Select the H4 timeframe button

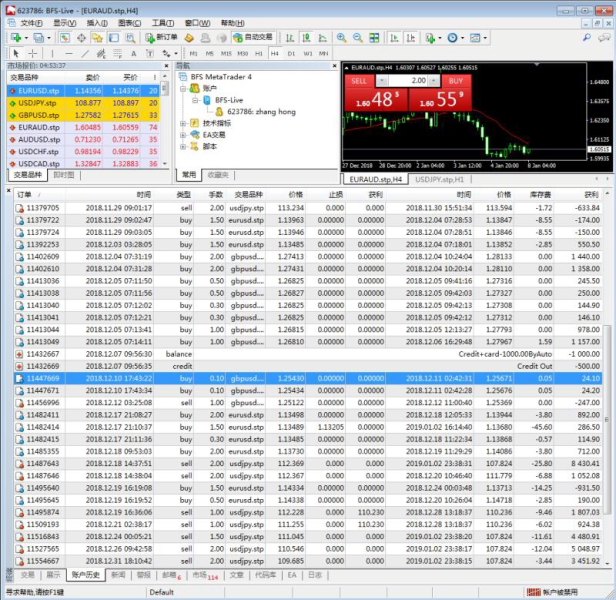point(273,53)
